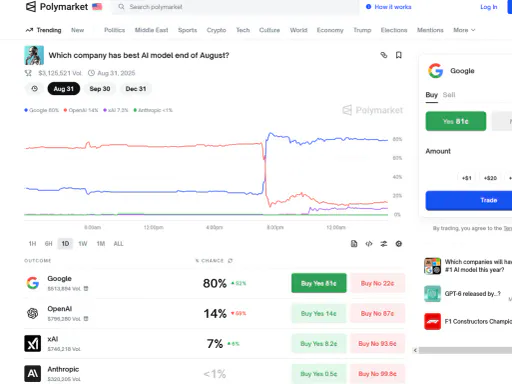Viewport: 512px width, 384px height.
Task: Expand the Google outcome row
Action: click(214, 283)
